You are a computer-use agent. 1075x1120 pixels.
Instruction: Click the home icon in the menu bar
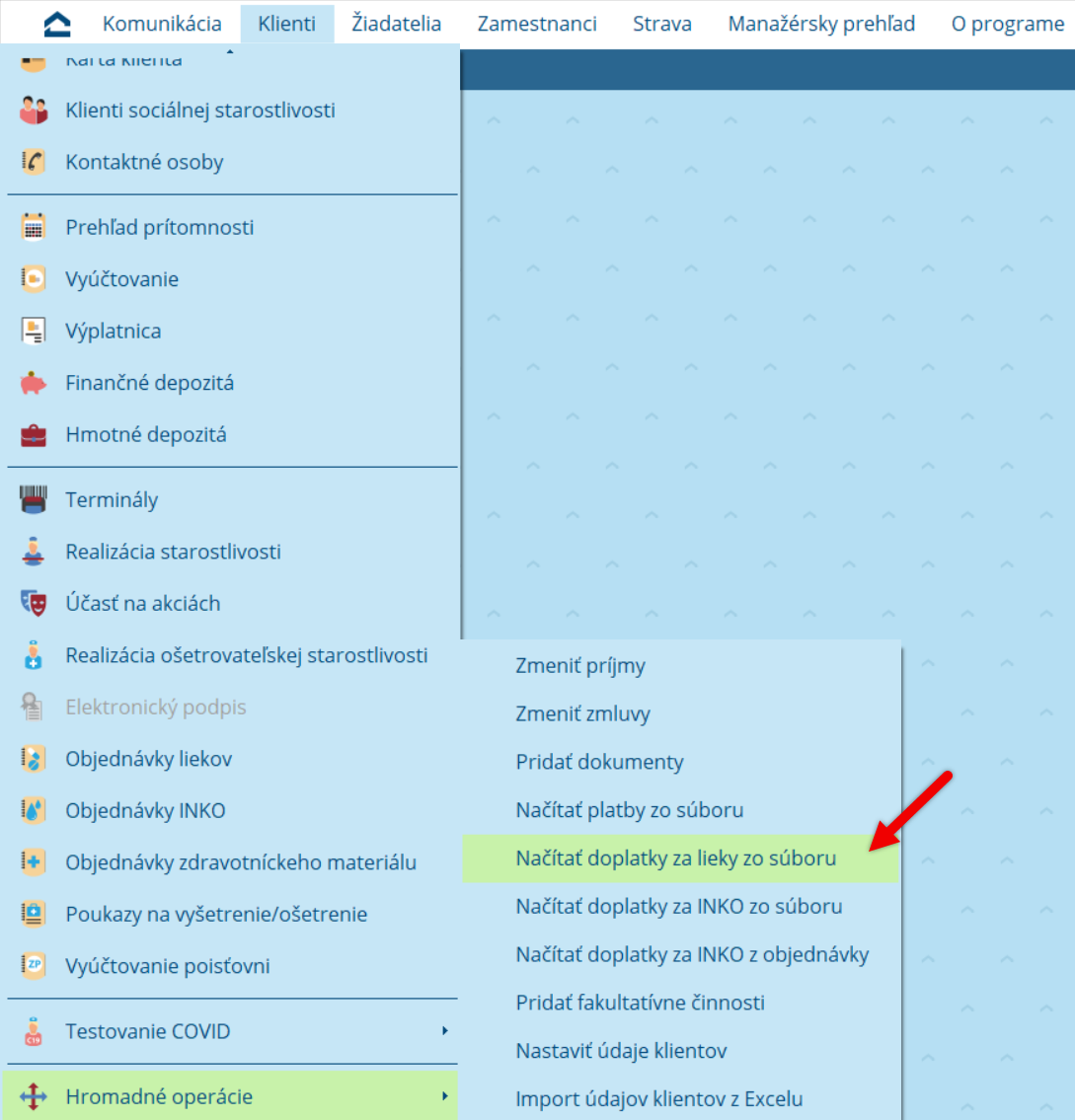point(57,25)
